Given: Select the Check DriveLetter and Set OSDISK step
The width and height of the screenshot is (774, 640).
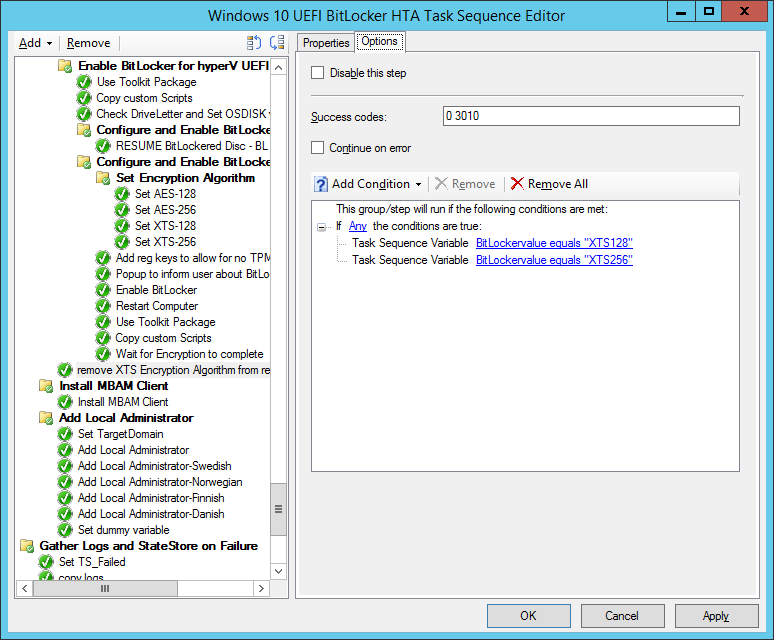Looking at the screenshot, I should (183, 114).
